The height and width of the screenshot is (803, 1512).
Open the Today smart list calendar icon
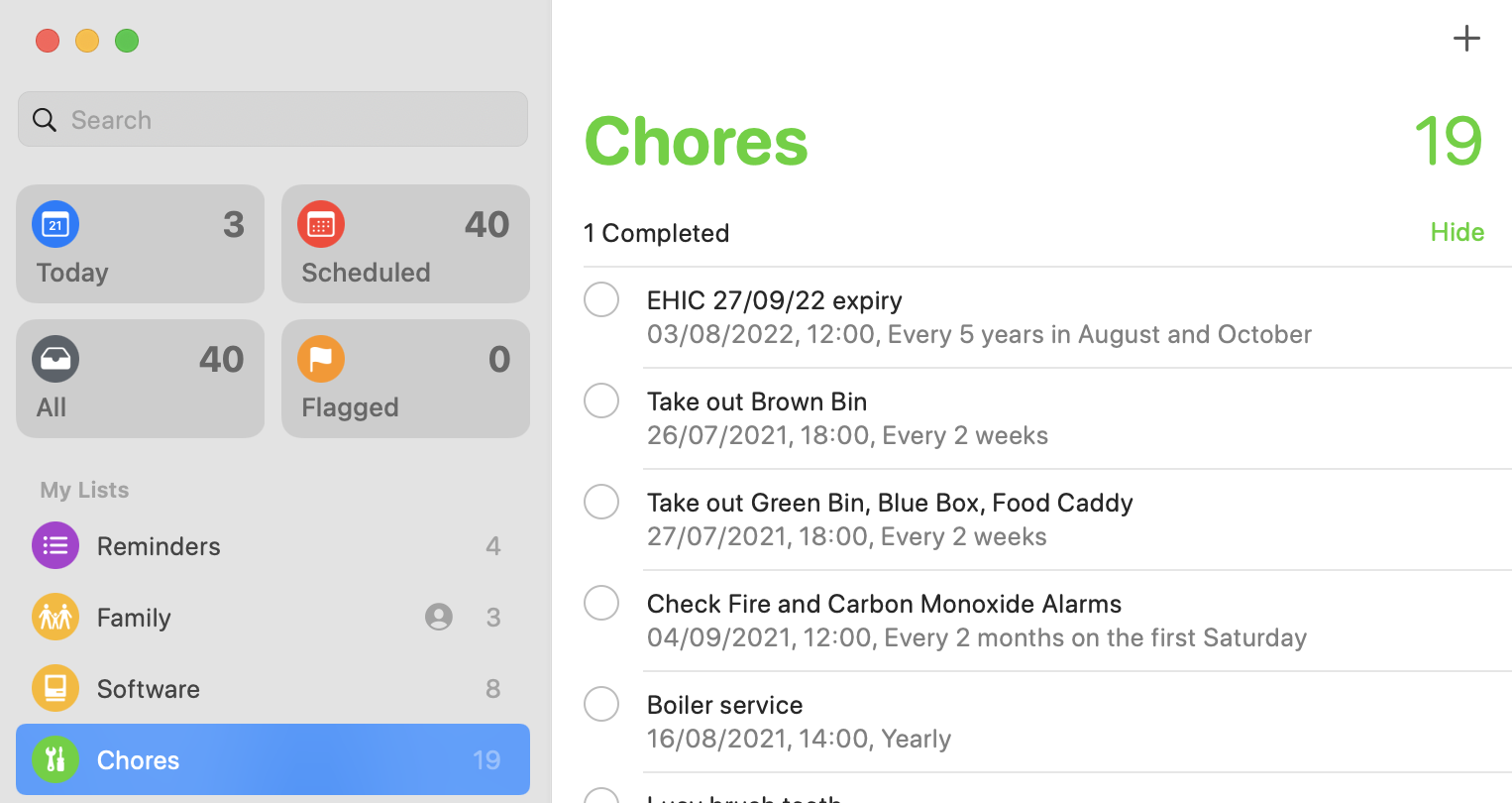[55, 224]
